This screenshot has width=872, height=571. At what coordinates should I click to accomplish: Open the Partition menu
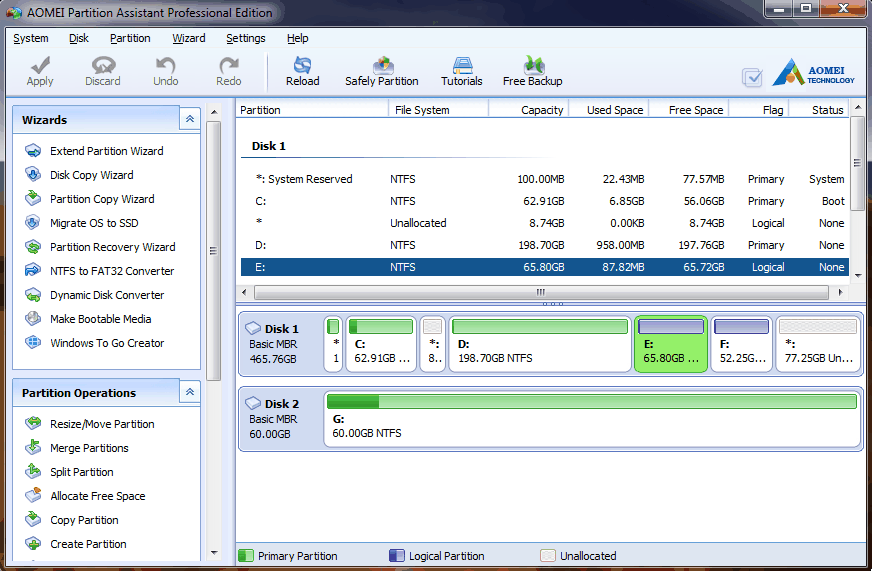click(130, 38)
